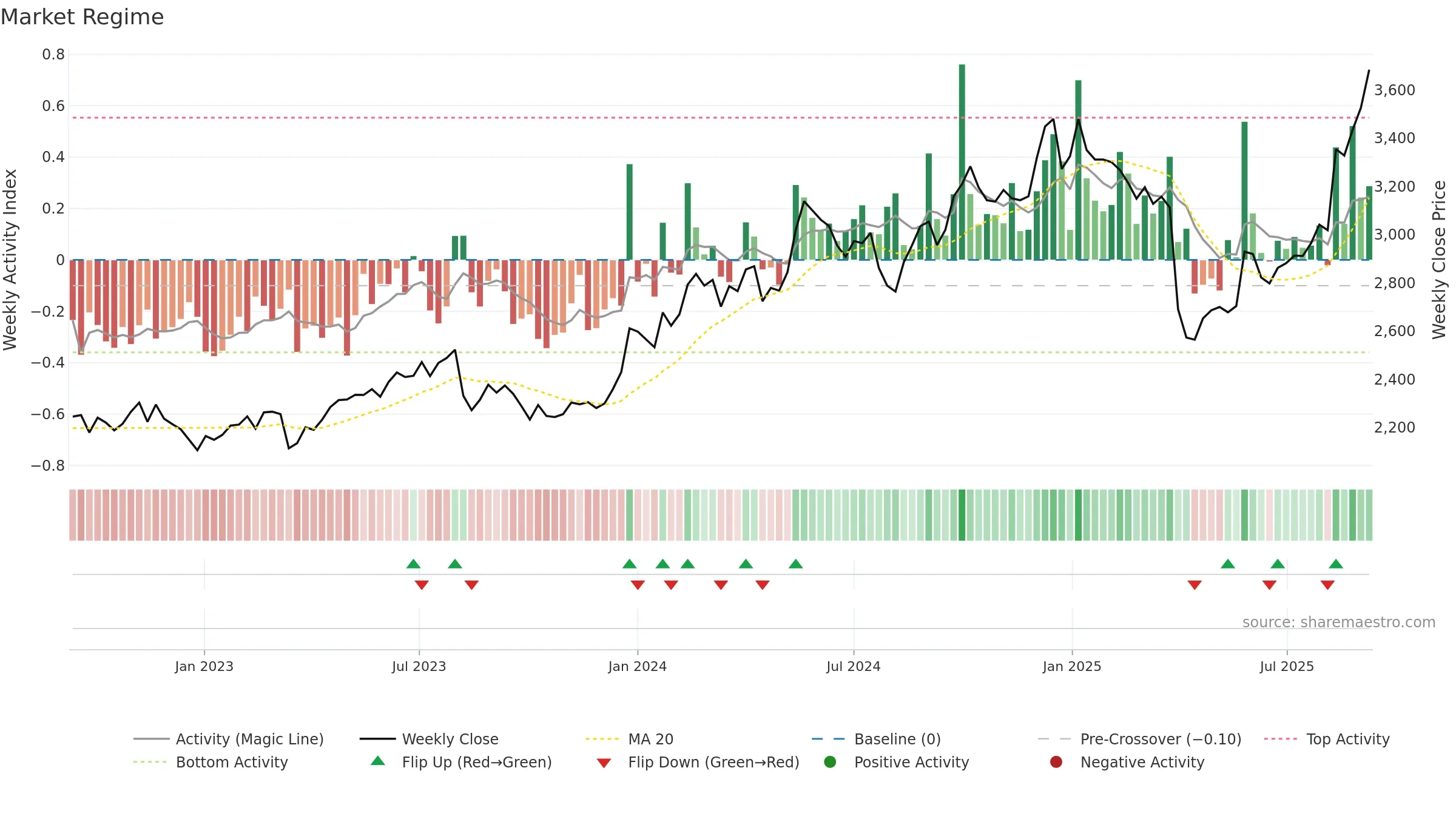
Task: Click the 3,000 price axis label
Action: pyautogui.click(x=1394, y=234)
